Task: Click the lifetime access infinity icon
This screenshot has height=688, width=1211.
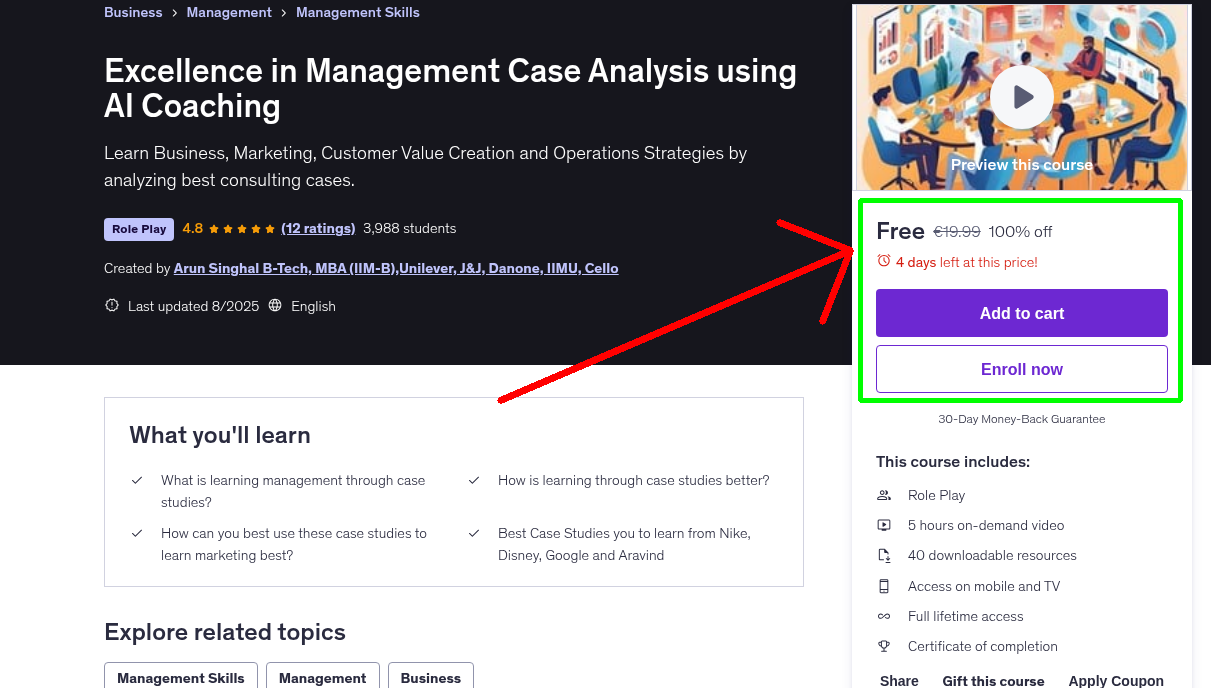Action: pos(884,616)
